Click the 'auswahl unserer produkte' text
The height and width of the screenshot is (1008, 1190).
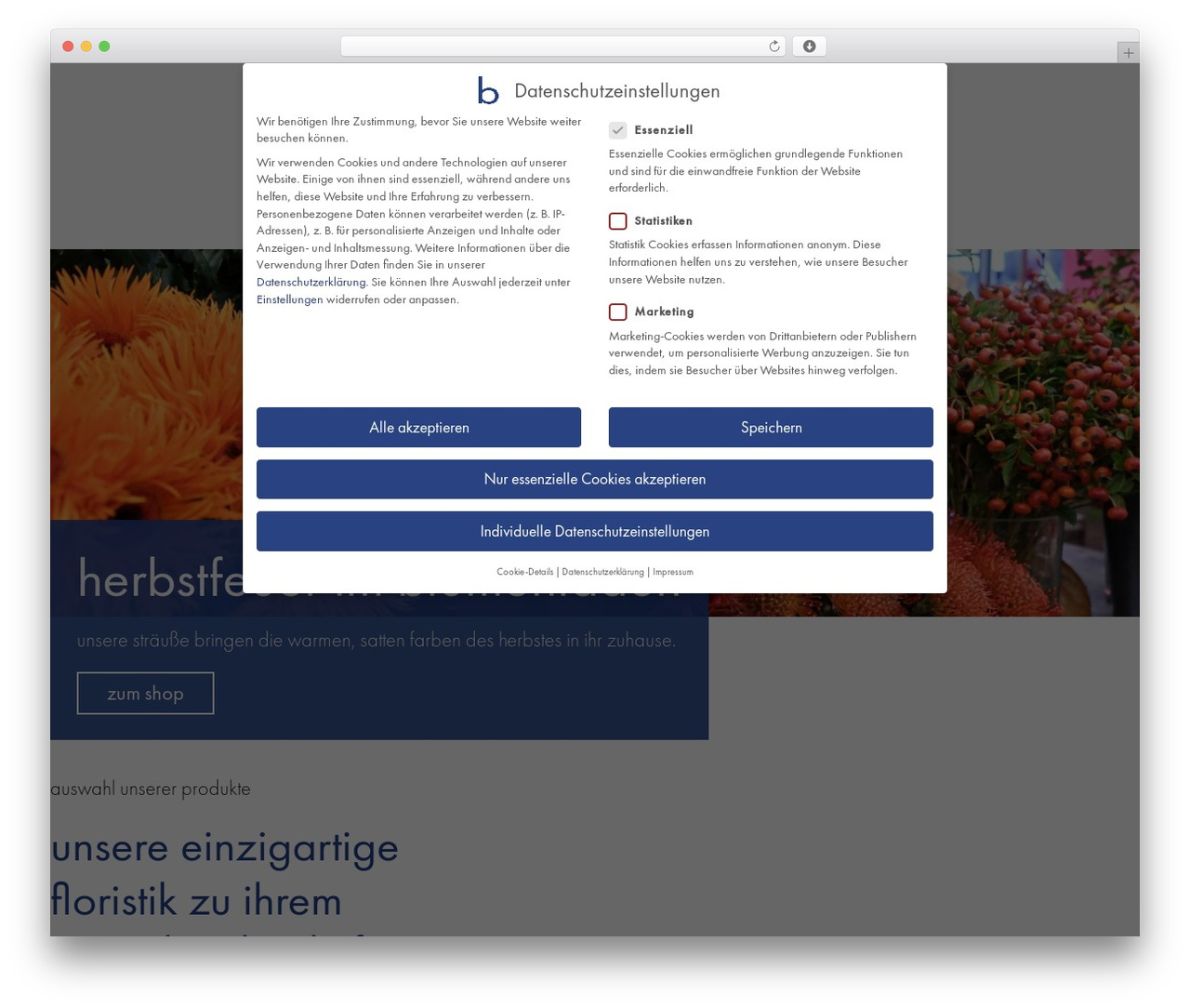(151, 789)
